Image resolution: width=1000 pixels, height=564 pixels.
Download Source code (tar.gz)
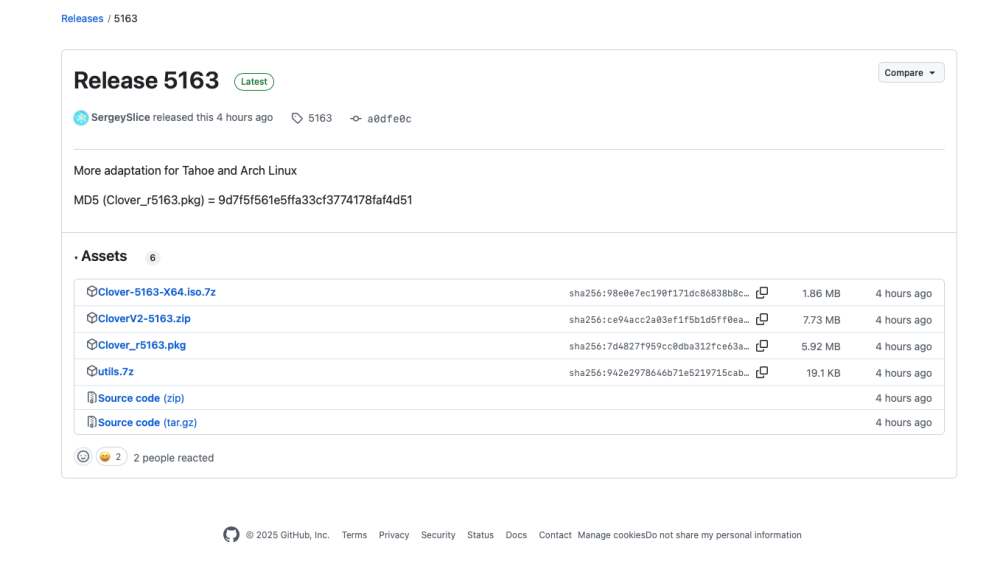pyautogui.click(x=147, y=422)
